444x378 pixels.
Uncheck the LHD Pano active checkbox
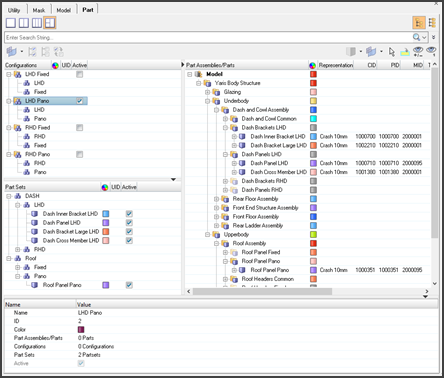(79, 101)
